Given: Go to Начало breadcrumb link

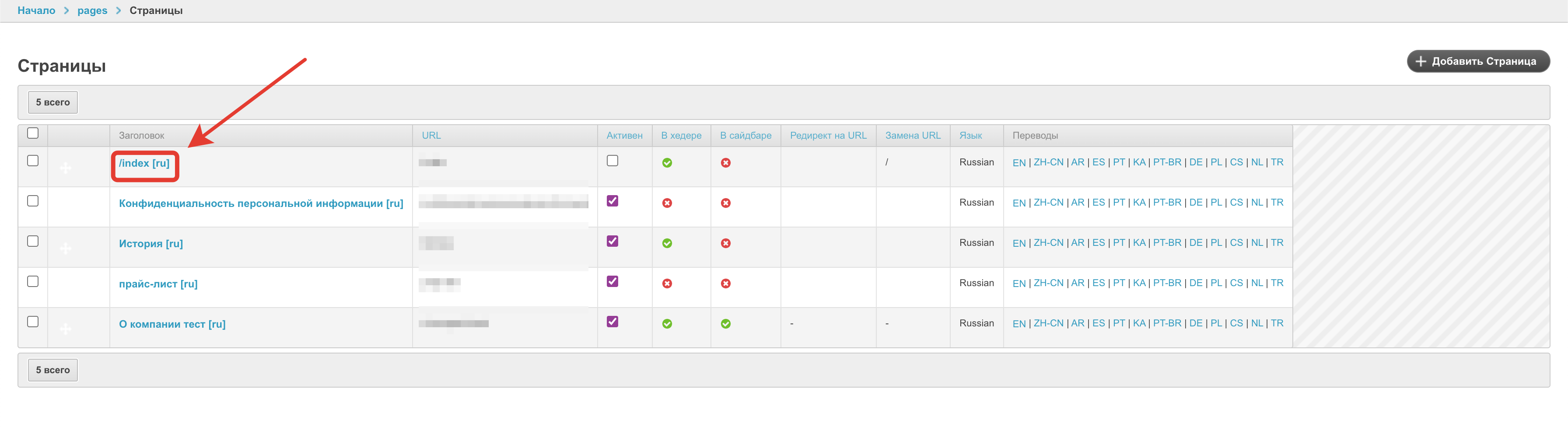Looking at the screenshot, I should (36, 10).
